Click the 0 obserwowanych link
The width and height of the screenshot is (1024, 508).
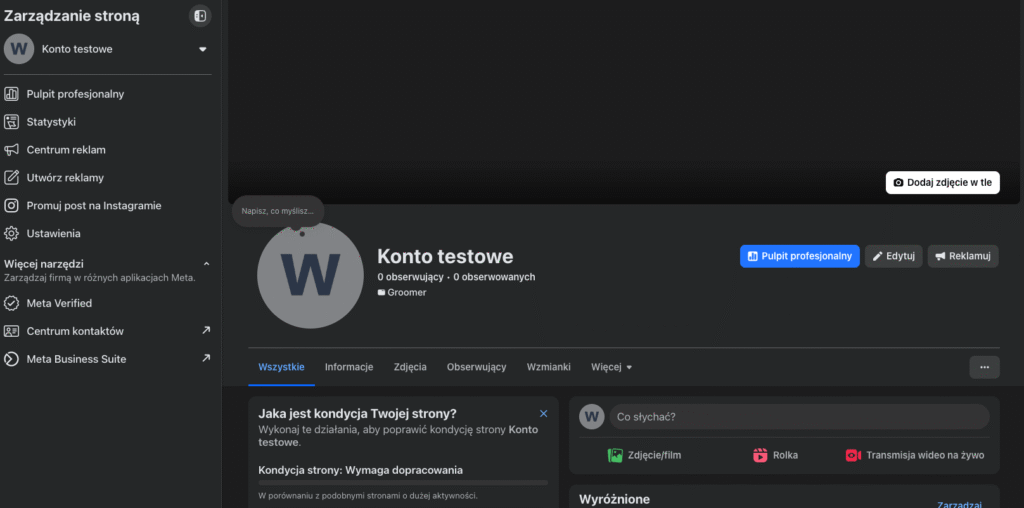pyautogui.click(x=494, y=277)
